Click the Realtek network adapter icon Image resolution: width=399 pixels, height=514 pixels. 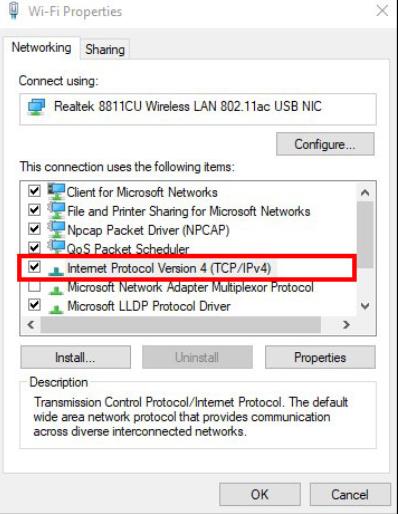[x=36, y=107]
